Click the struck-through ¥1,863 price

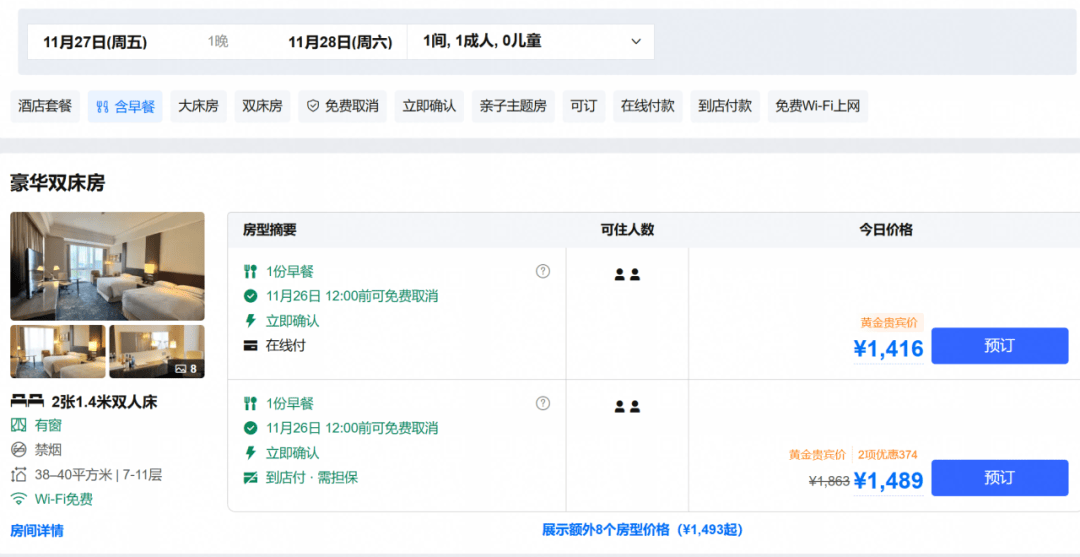[x=829, y=482]
